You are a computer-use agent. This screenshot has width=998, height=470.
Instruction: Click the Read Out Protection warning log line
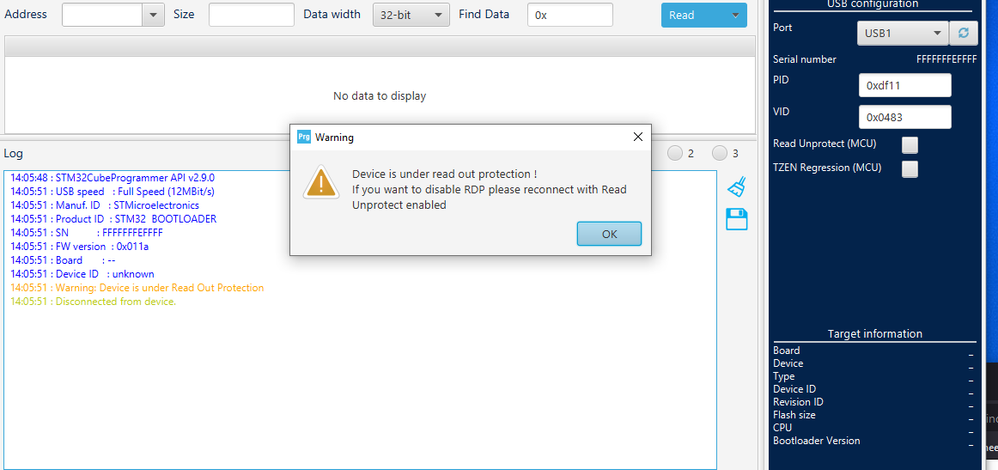pos(137,288)
